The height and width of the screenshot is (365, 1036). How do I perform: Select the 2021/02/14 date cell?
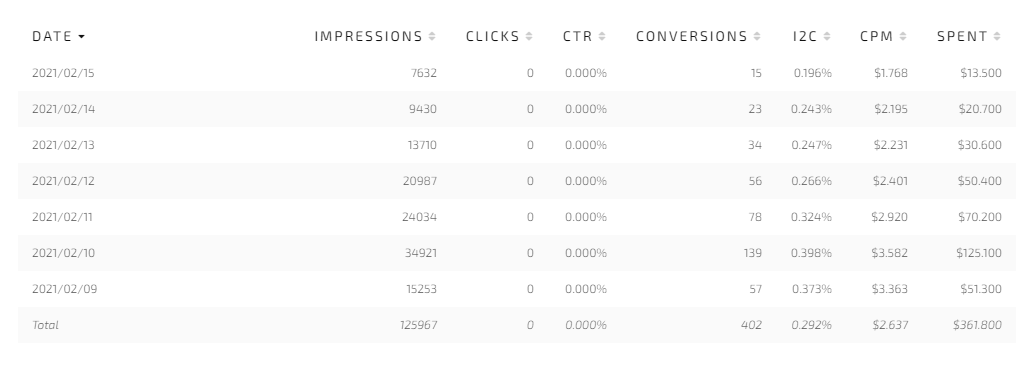point(63,109)
